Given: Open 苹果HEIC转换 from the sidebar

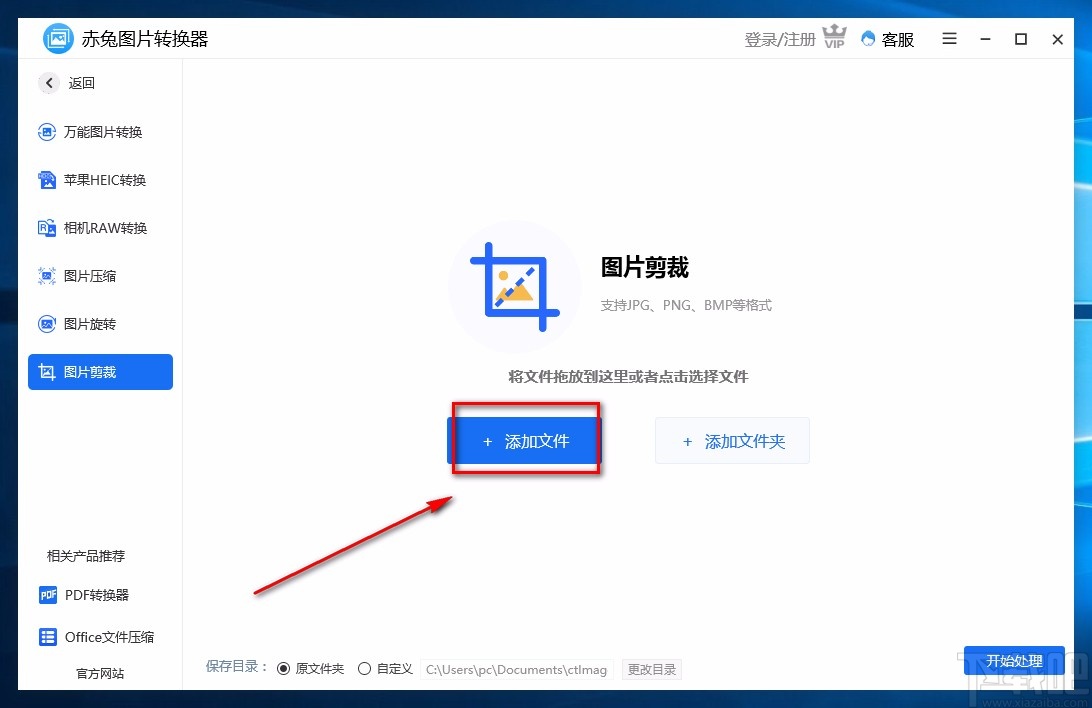Looking at the screenshot, I should pos(45,180).
